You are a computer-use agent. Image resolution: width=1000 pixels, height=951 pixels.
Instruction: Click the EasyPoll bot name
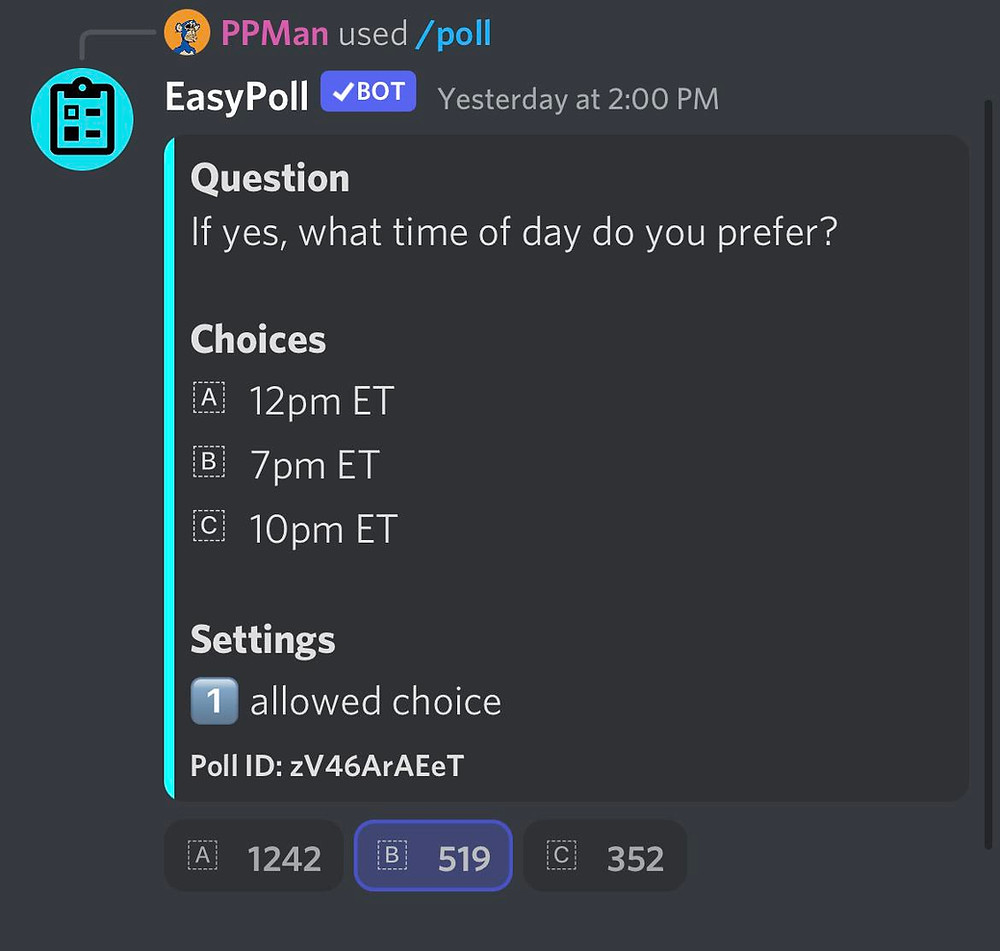[237, 97]
